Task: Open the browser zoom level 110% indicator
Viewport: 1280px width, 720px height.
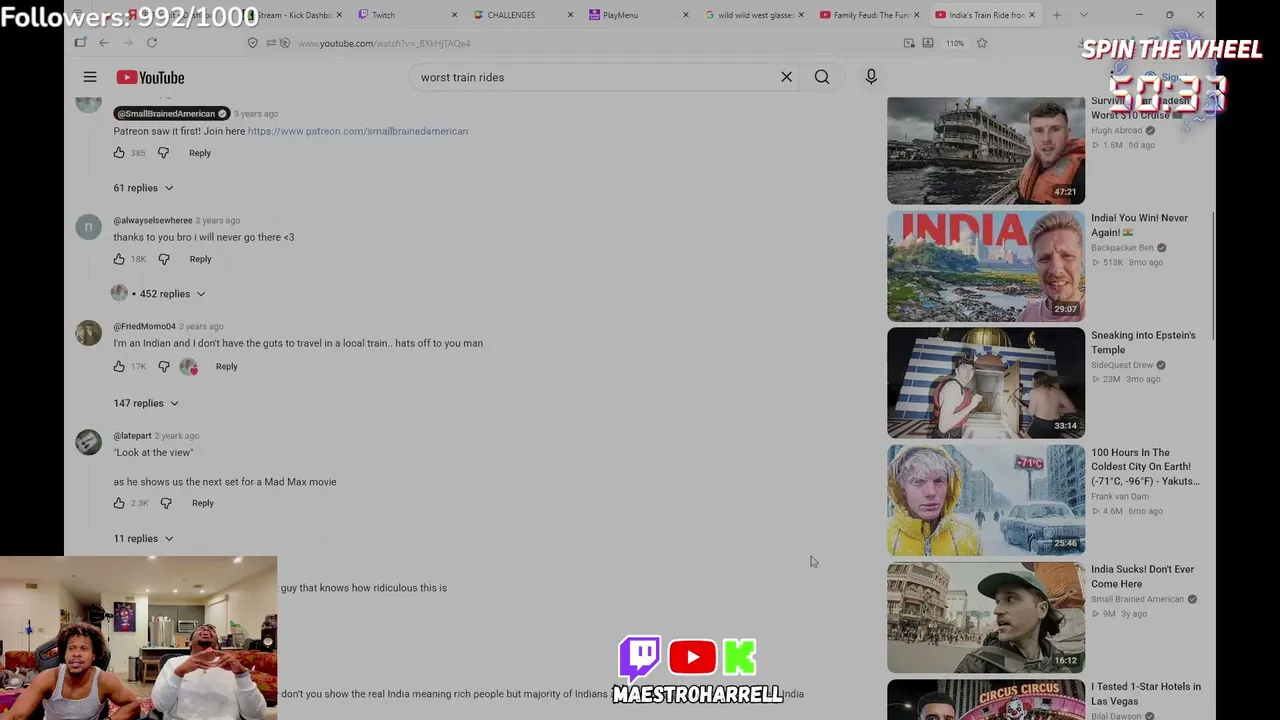Action: 955,43
